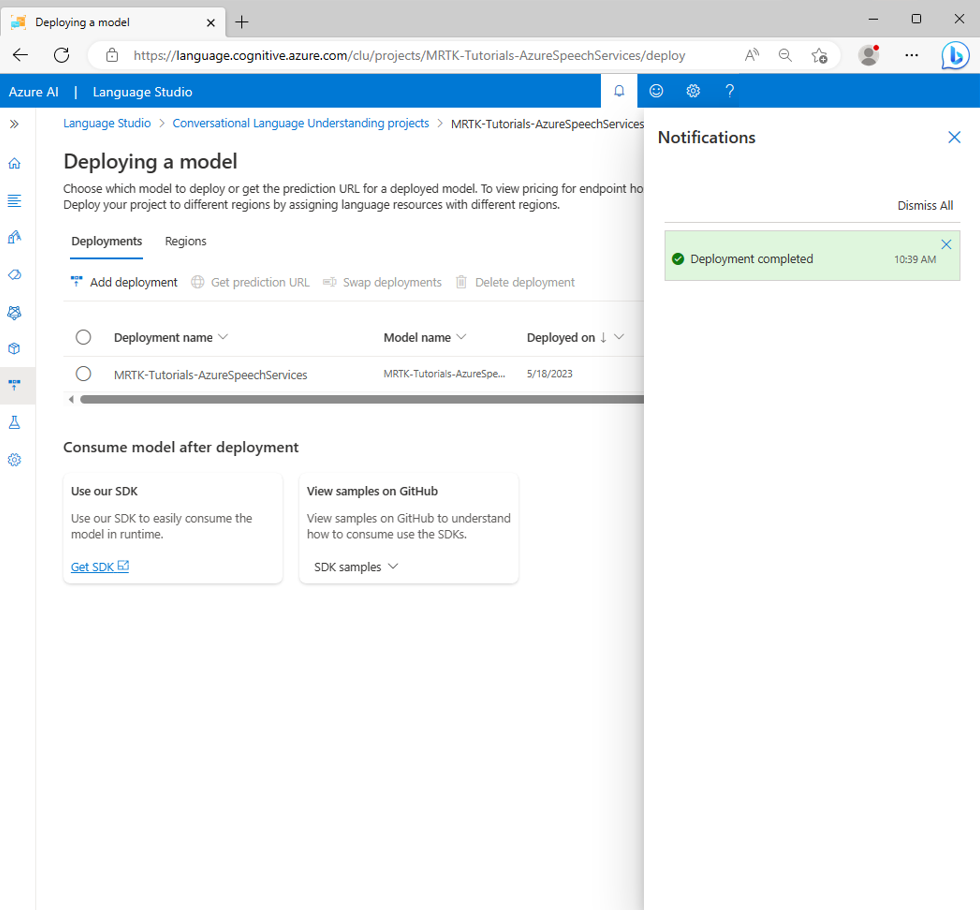Open the feedback smiley icon
This screenshot has height=910, width=980.
click(x=656, y=91)
